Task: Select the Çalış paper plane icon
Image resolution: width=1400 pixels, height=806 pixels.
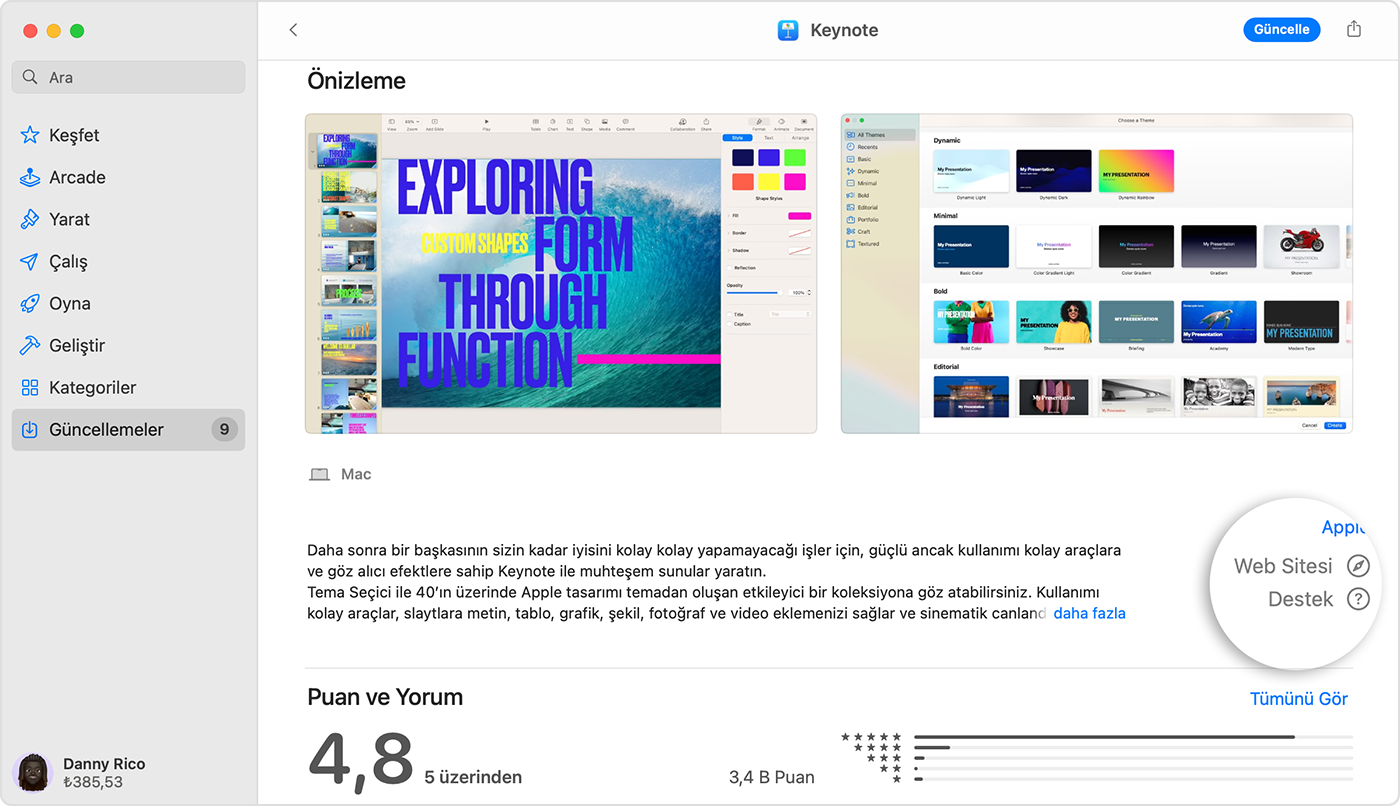Action: 30,261
